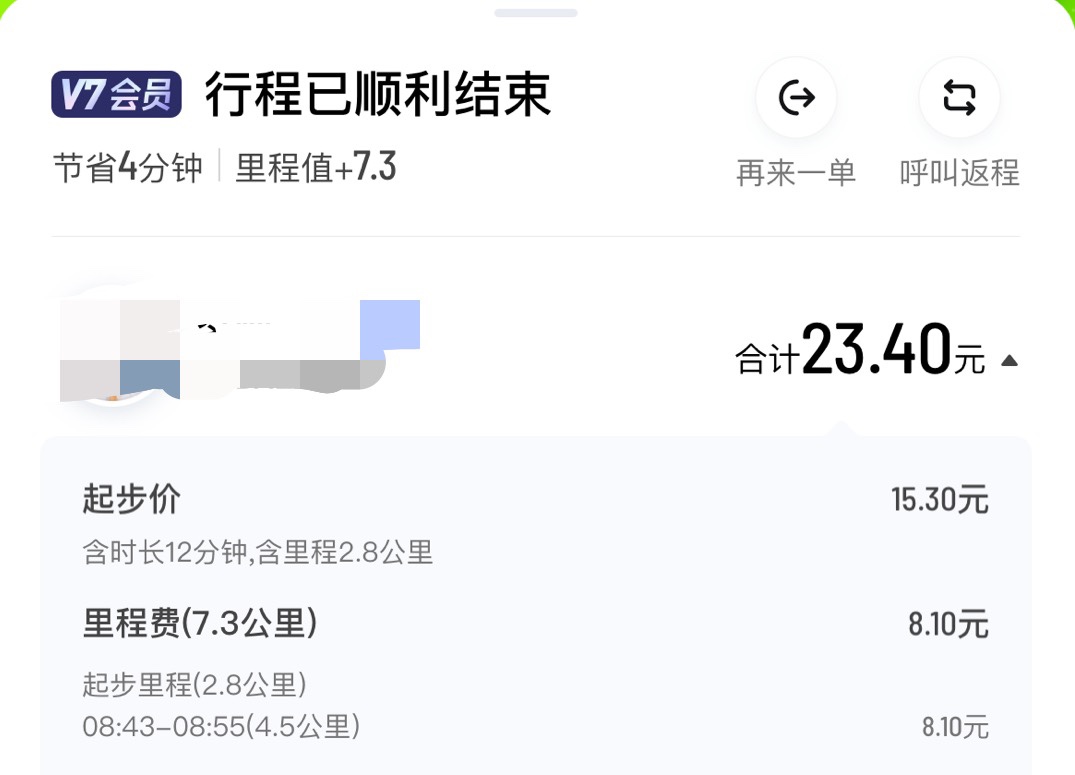Tap the sheet drag handle at top
Image resolution: width=1075 pixels, height=775 pixels.
[536, 13]
